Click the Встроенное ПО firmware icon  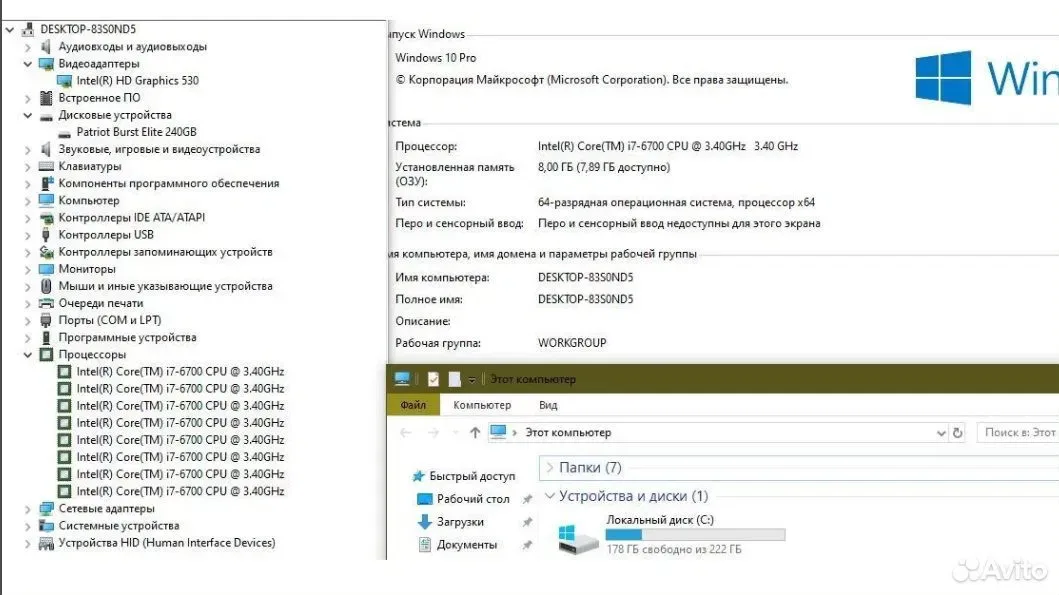point(46,98)
